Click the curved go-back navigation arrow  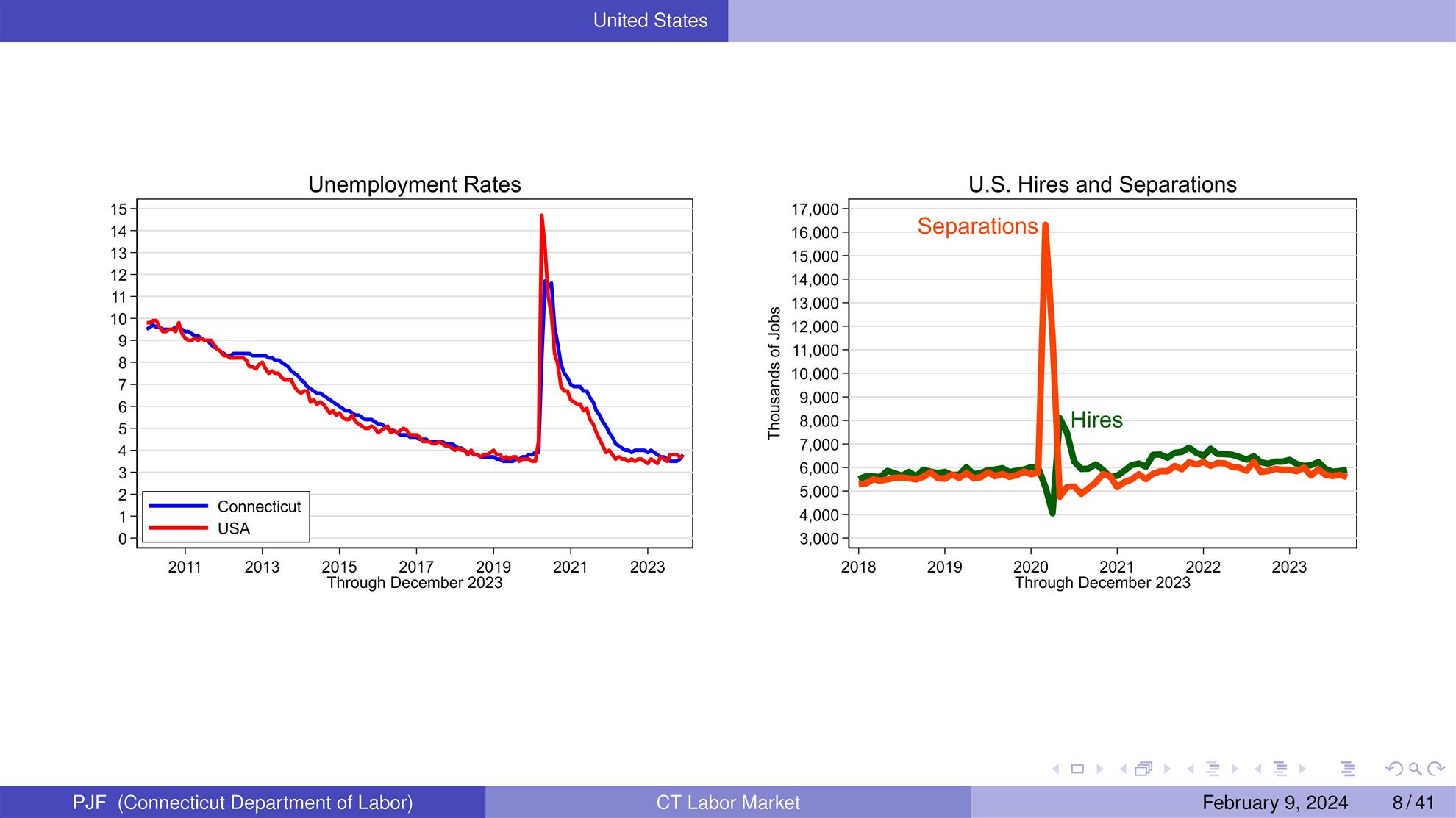pos(1393,769)
